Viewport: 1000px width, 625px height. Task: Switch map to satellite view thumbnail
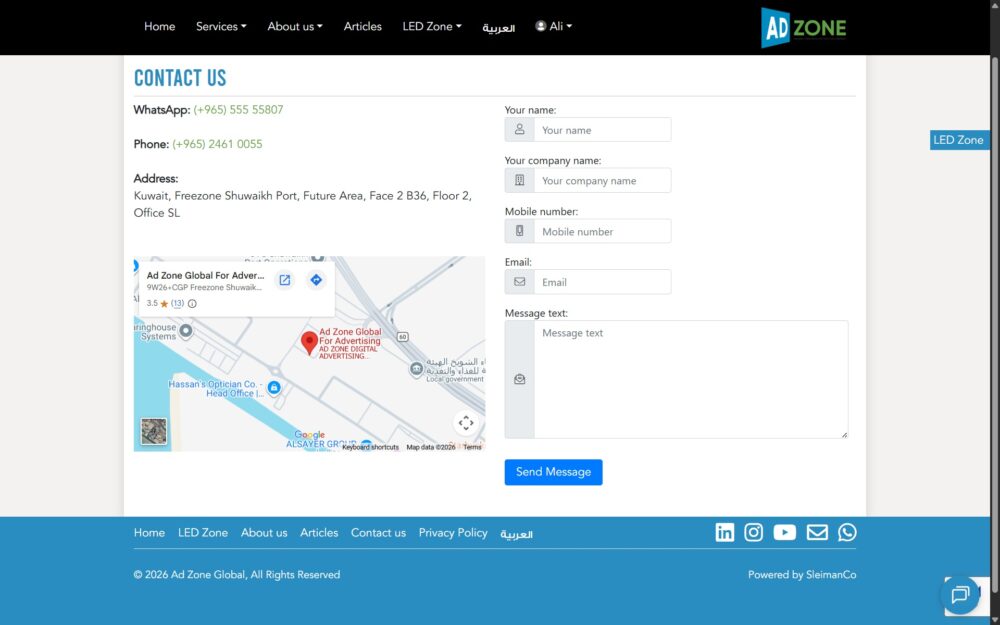point(154,432)
